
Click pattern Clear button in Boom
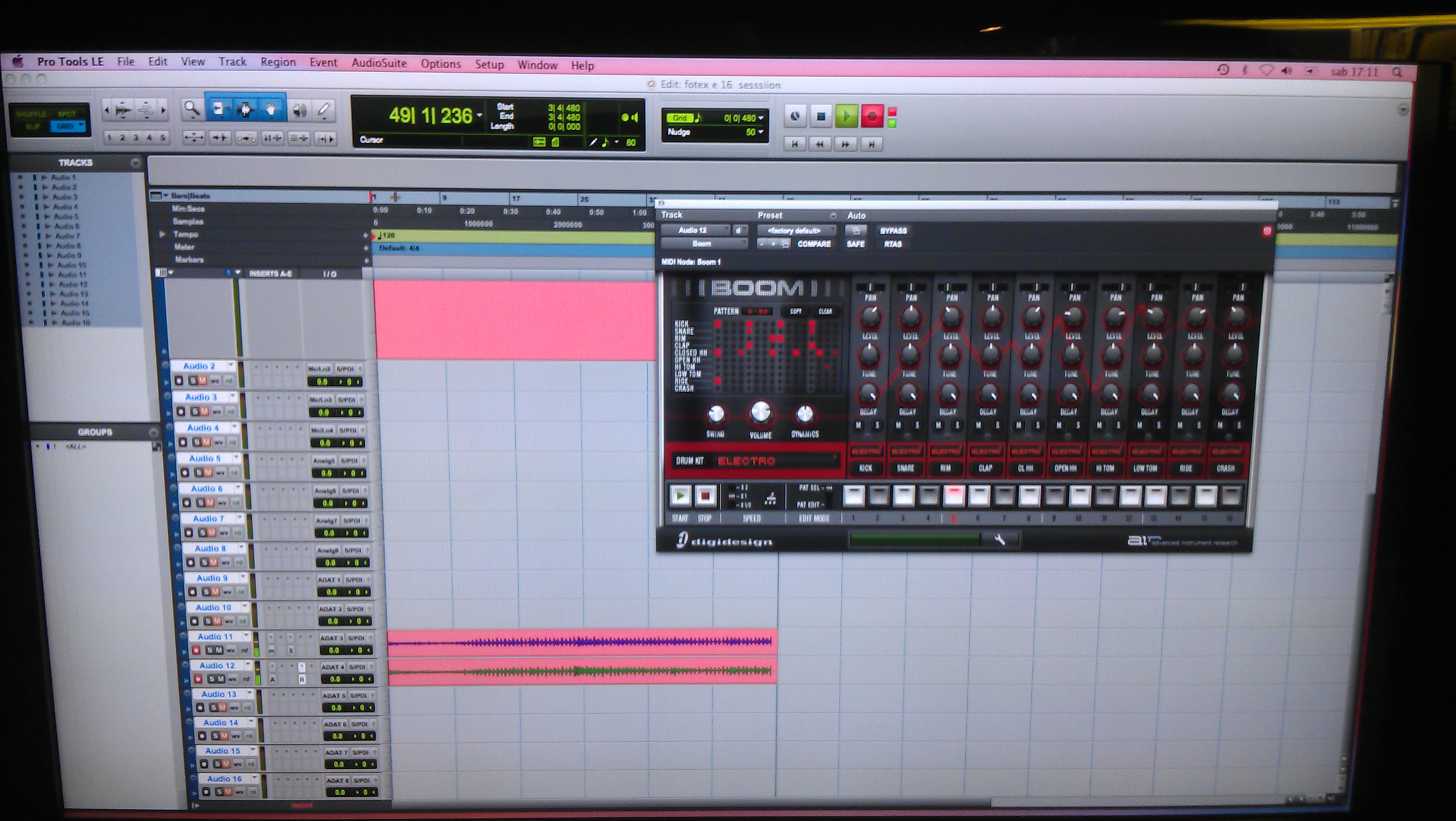825,311
